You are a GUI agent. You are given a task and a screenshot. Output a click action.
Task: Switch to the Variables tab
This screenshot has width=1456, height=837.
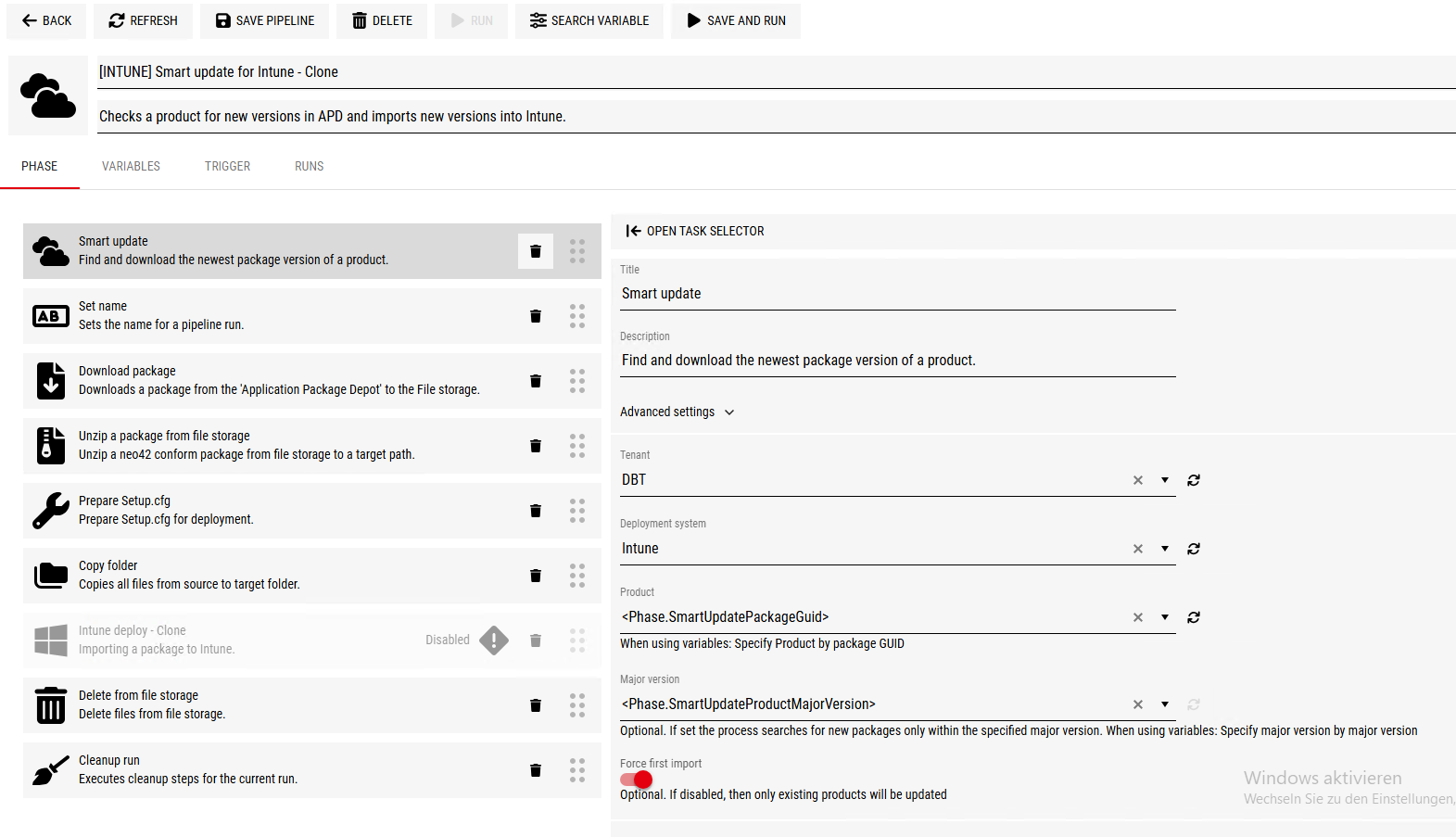(x=131, y=167)
